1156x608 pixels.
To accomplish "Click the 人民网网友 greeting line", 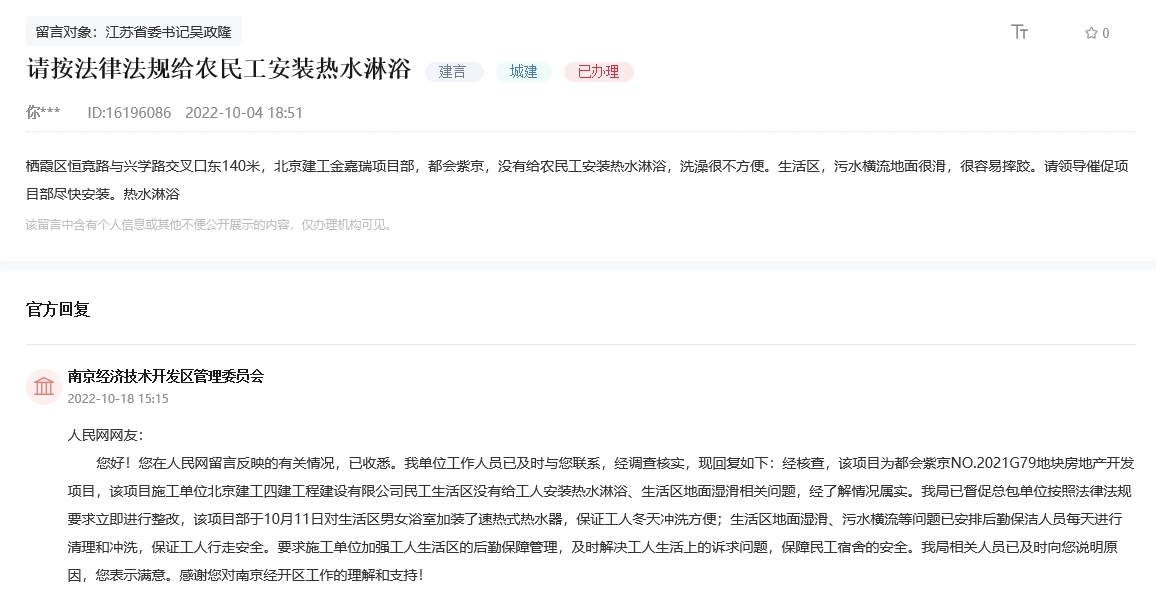I will (x=105, y=436).
